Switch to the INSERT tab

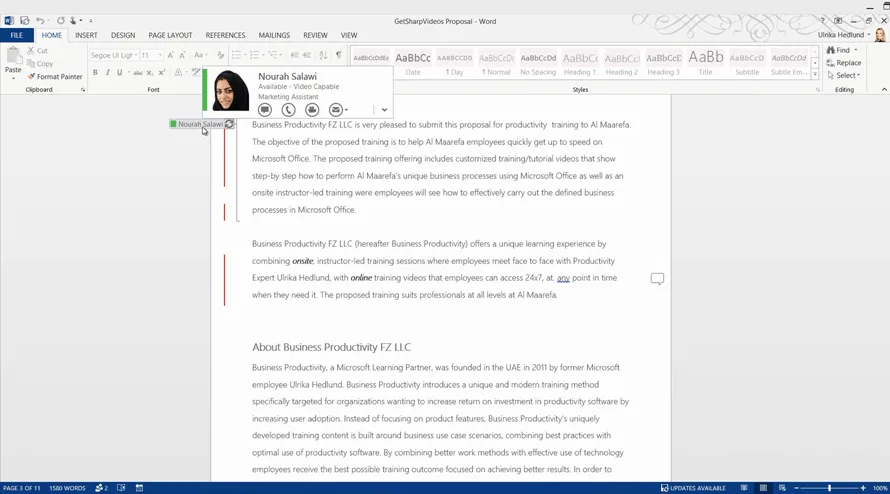(x=86, y=35)
